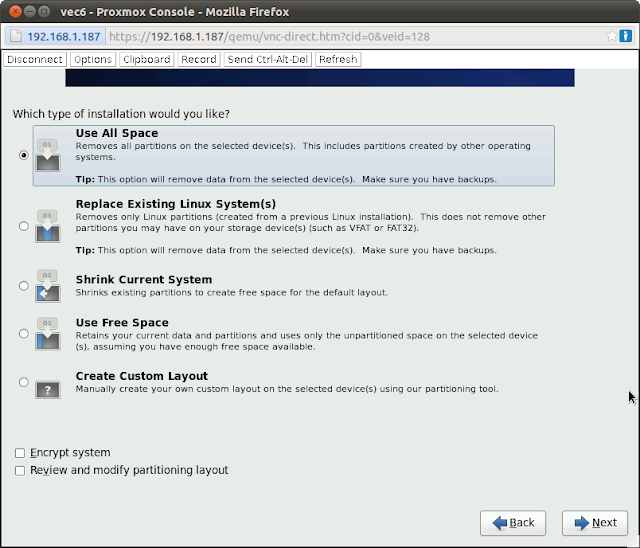Pick the Use Free Space radio button
This screenshot has height=548, width=640.
23,334
